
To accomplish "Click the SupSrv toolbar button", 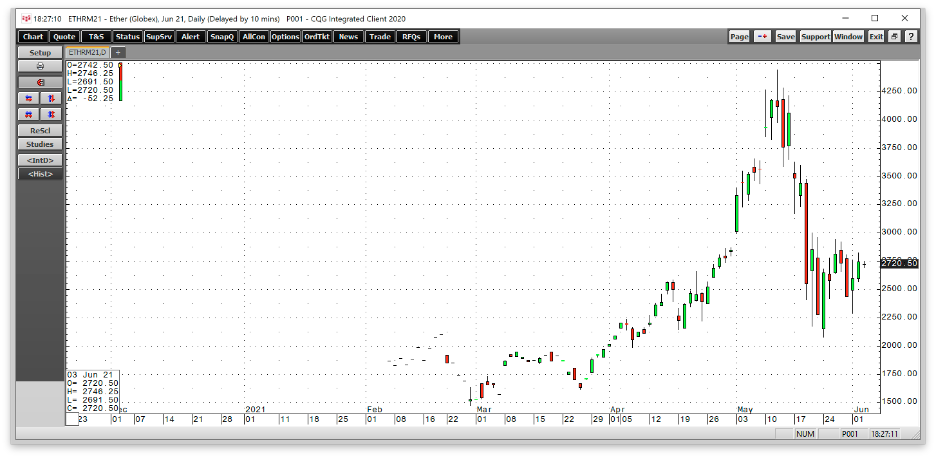I will pos(159,37).
